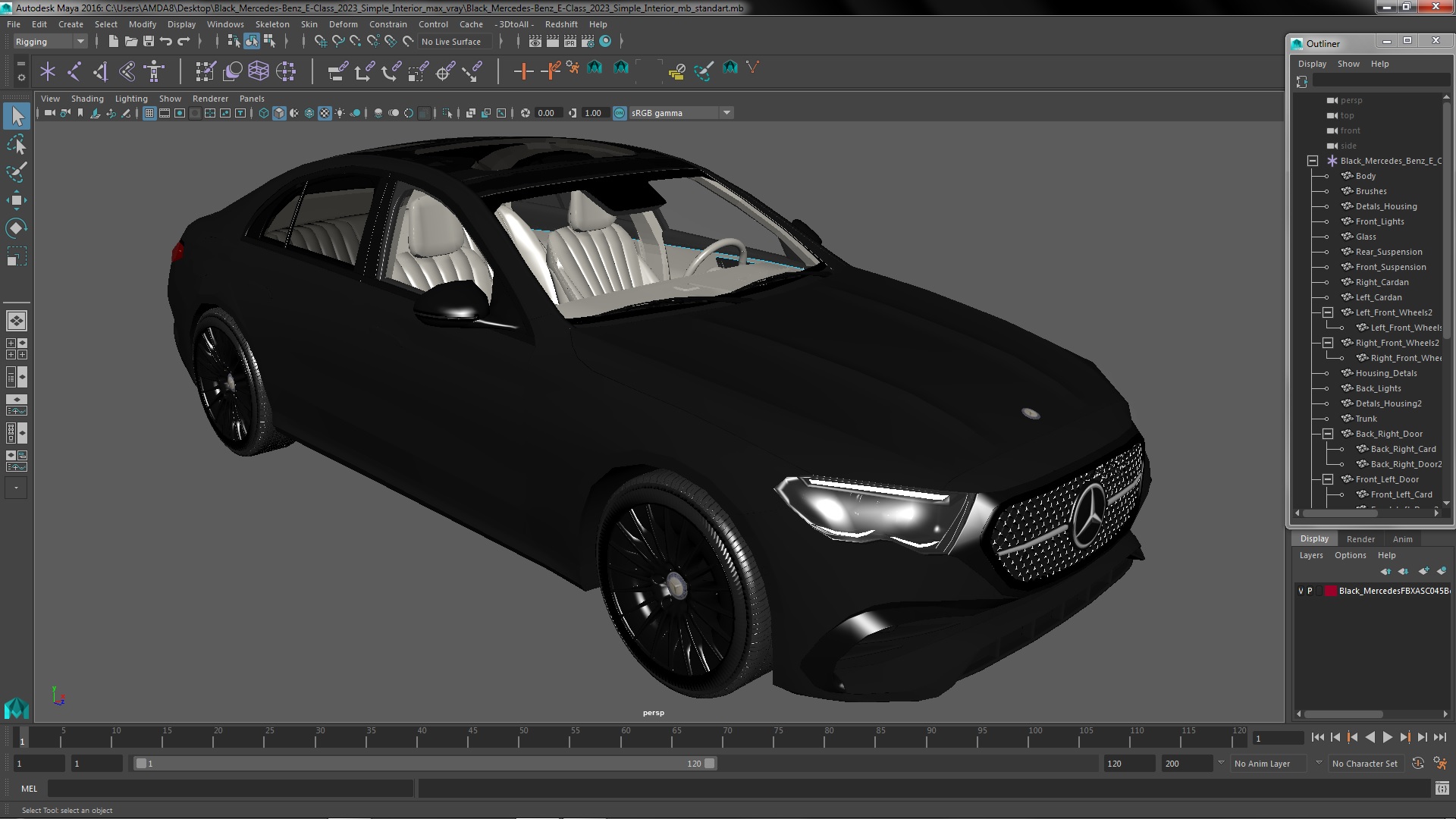Activate the Move tool in toolbox
This screenshot has height=819, width=1456.
[17, 200]
